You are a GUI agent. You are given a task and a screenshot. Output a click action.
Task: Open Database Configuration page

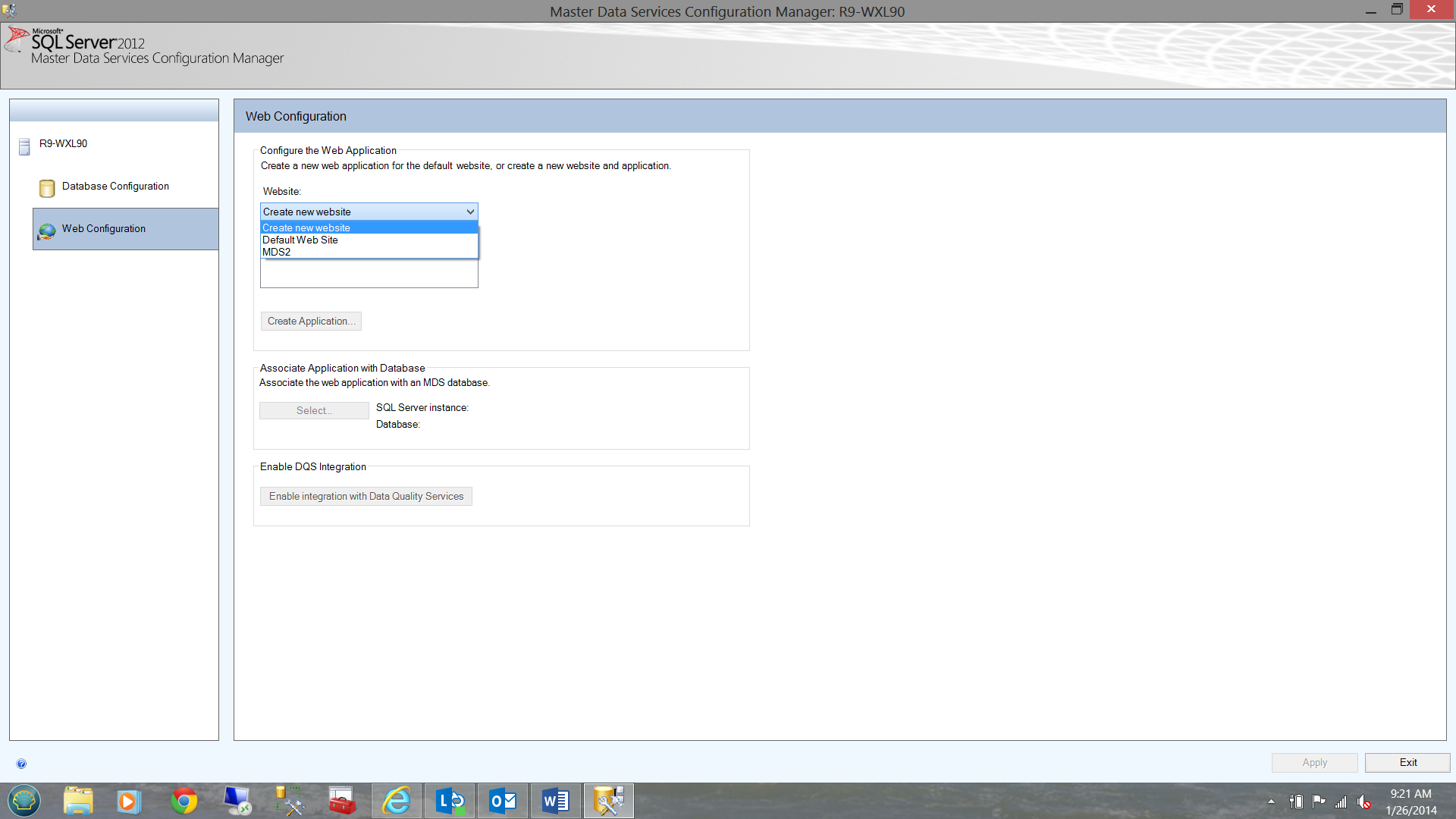click(x=115, y=187)
